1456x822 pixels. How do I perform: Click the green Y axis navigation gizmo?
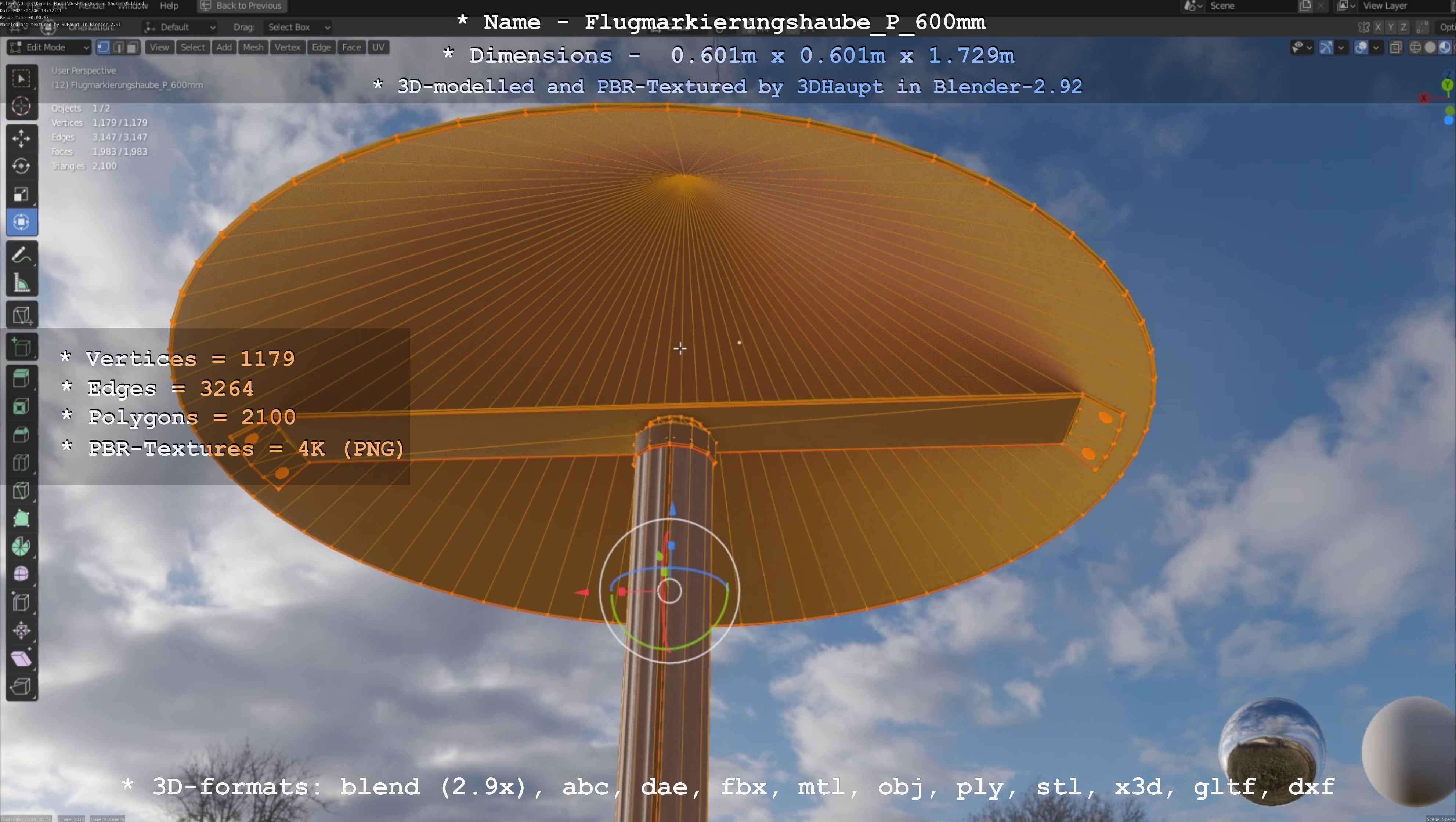[x=1448, y=85]
